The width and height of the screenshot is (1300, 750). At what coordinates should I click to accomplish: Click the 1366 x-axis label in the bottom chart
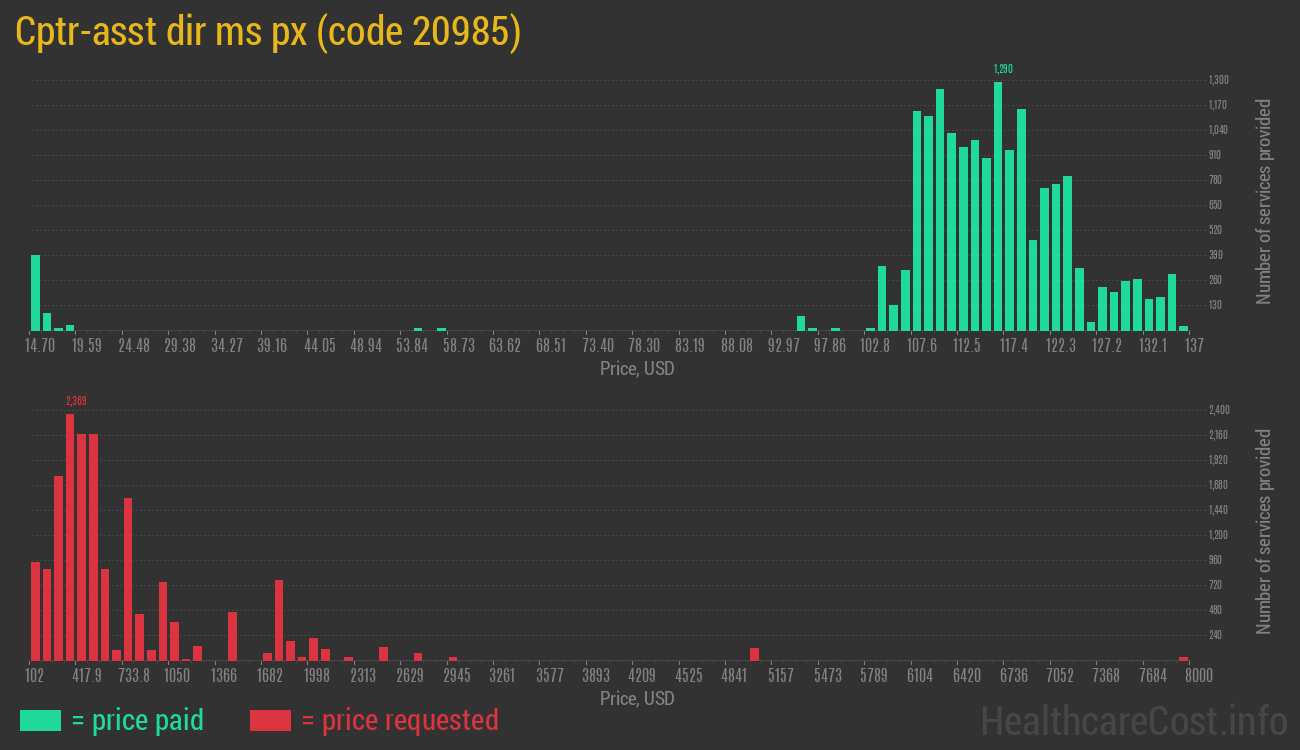(x=224, y=676)
